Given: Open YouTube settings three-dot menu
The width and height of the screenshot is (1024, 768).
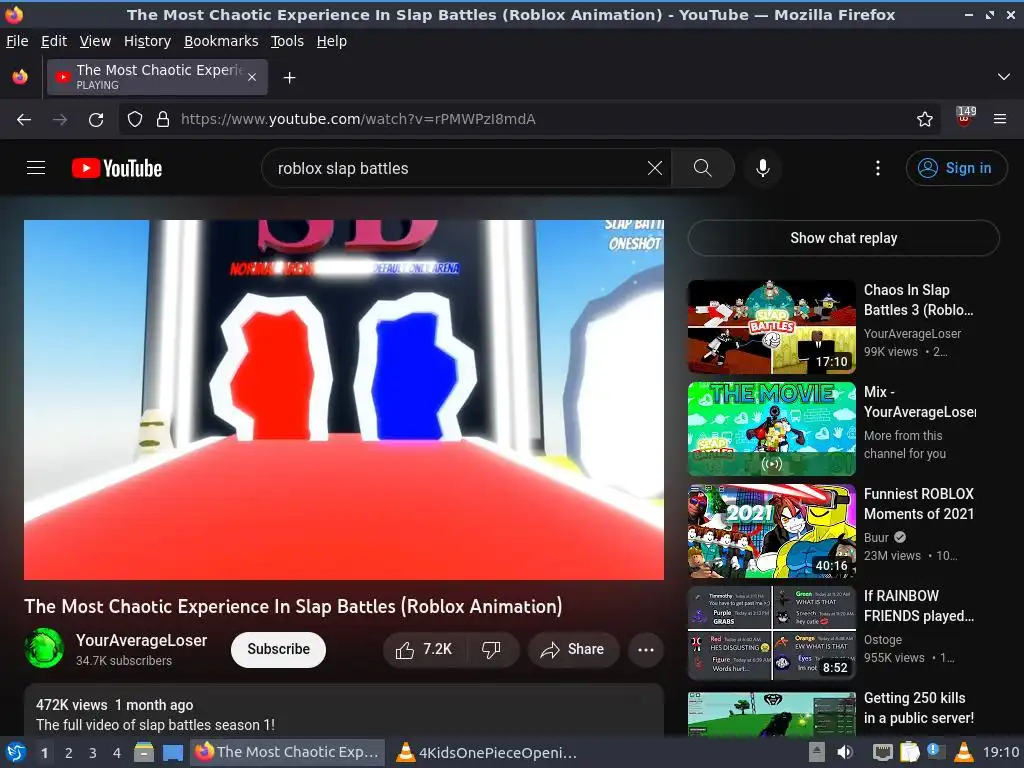Looking at the screenshot, I should pyautogui.click(x=878, y=168).
